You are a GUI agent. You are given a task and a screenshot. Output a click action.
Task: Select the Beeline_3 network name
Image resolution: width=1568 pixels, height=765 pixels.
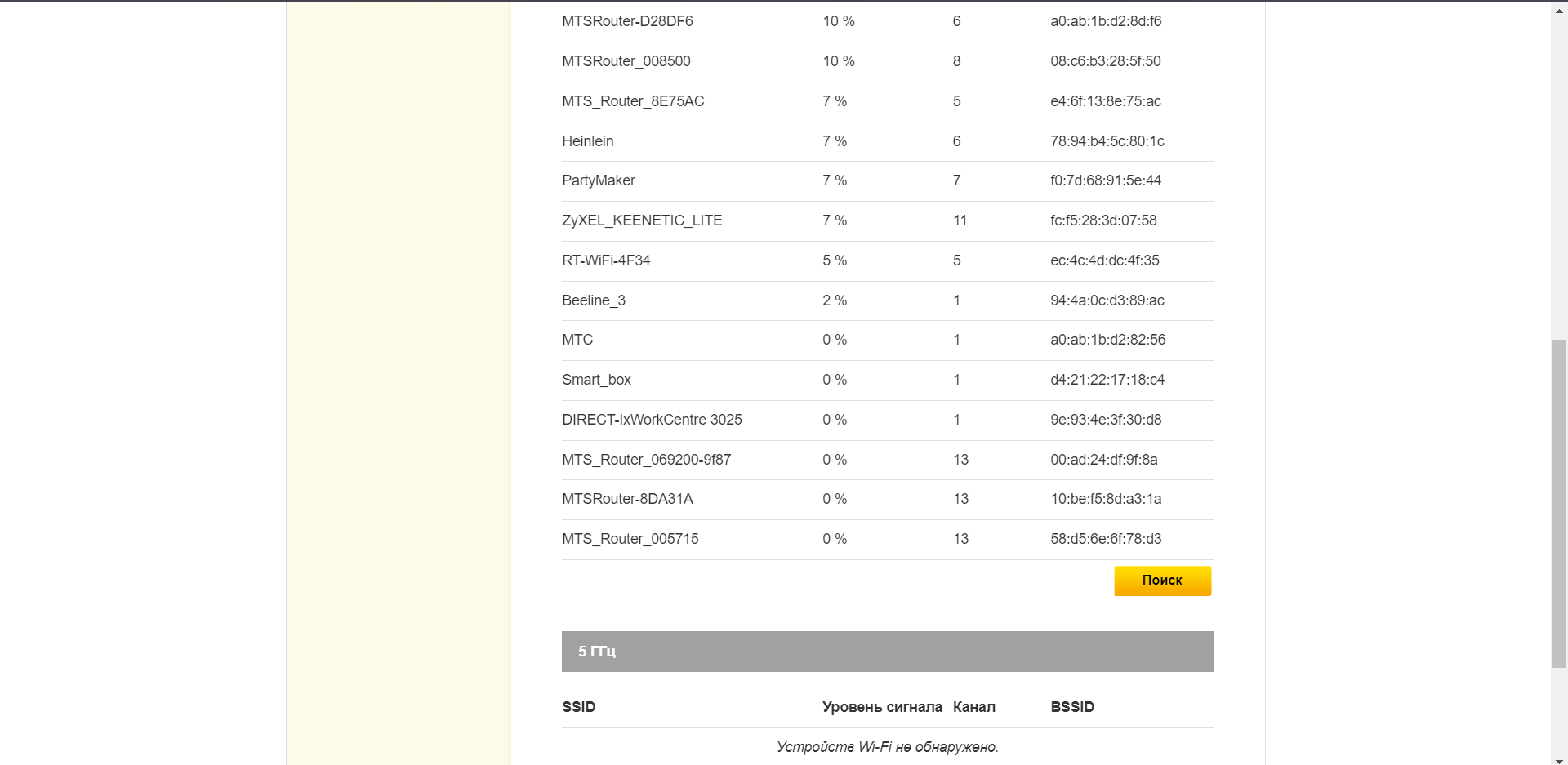tap(594, 300)
